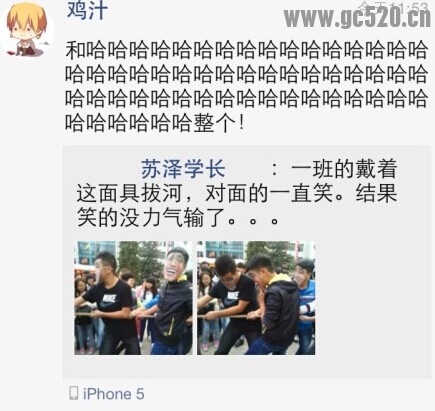Open the grey quoted repost card
This screenshot has height=411, width=435.
(247, 262)
